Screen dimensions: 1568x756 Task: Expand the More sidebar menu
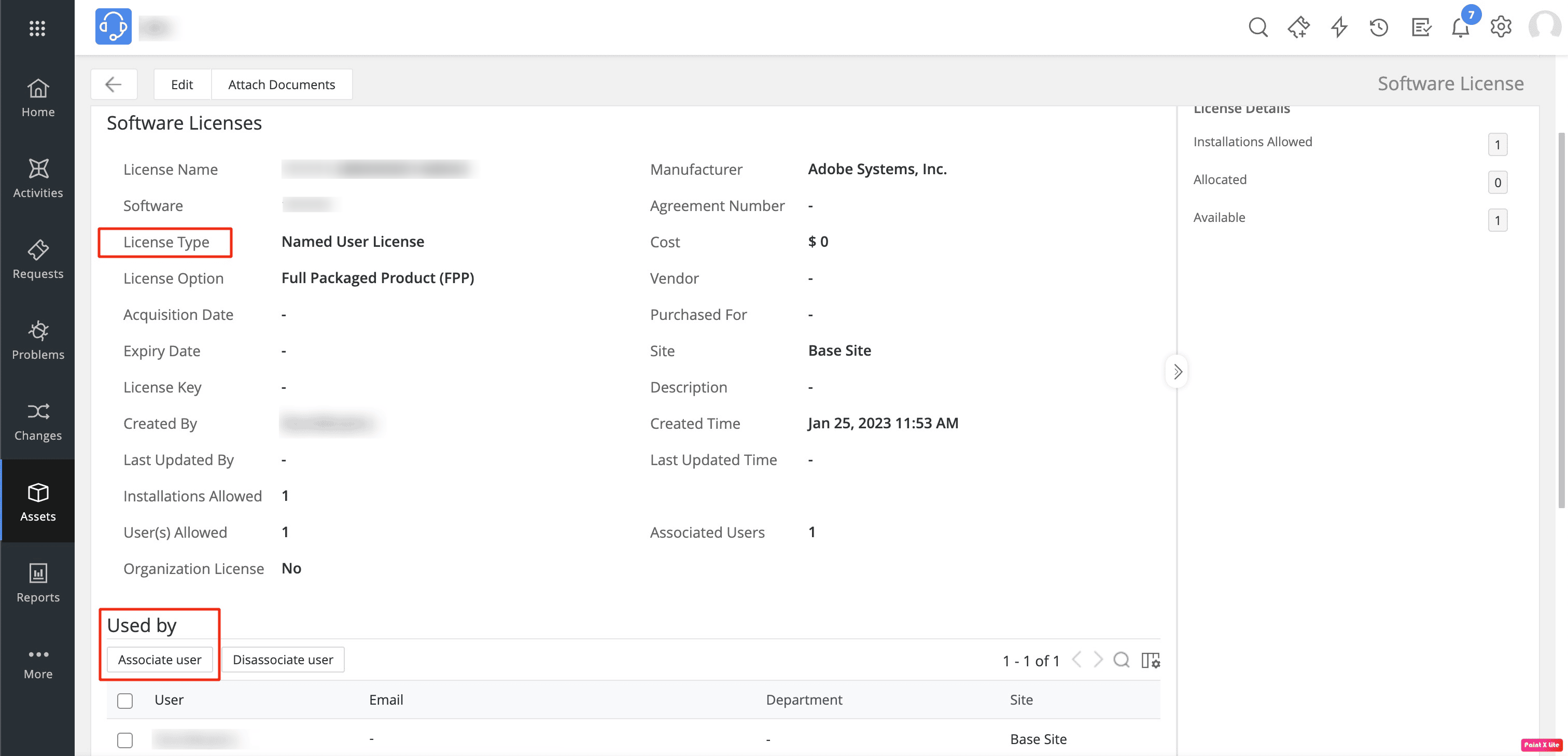coord(38,664)
